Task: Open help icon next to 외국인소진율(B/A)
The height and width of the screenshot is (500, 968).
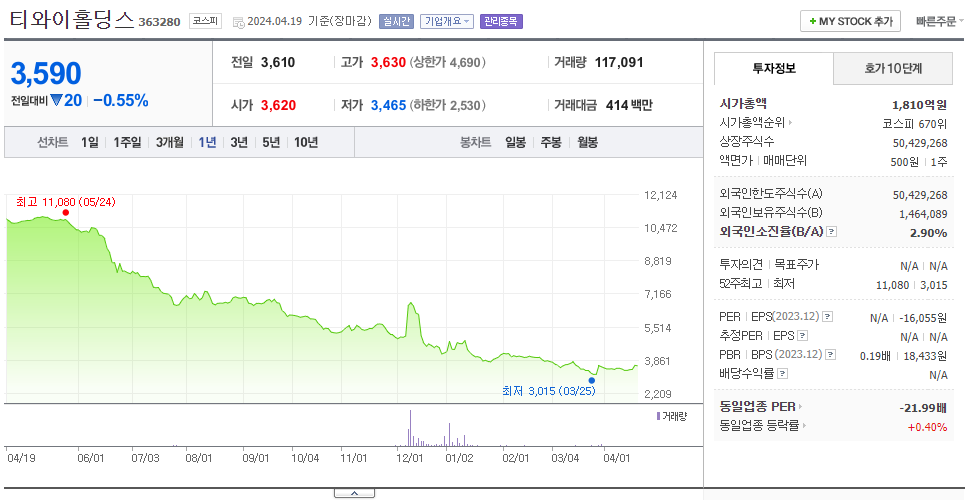Action: click(832, 232)
